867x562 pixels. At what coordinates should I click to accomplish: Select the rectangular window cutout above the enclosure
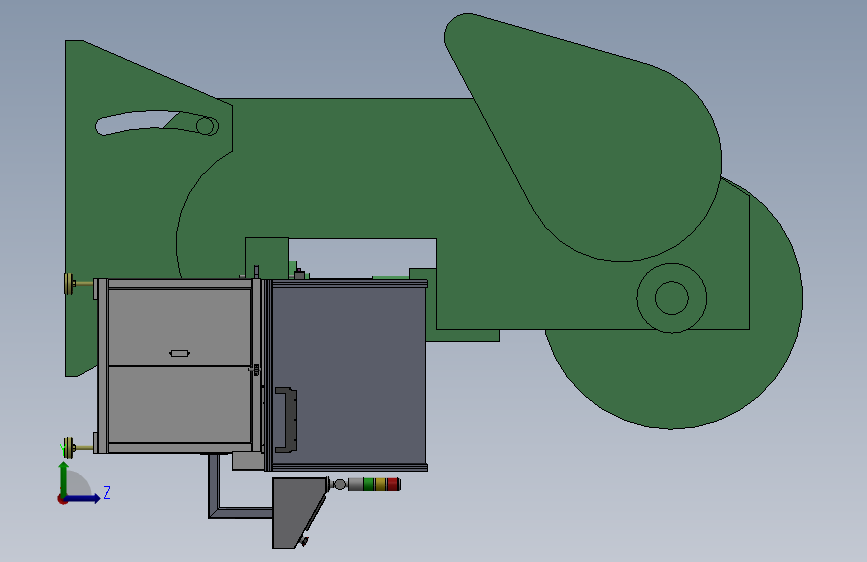362,258
